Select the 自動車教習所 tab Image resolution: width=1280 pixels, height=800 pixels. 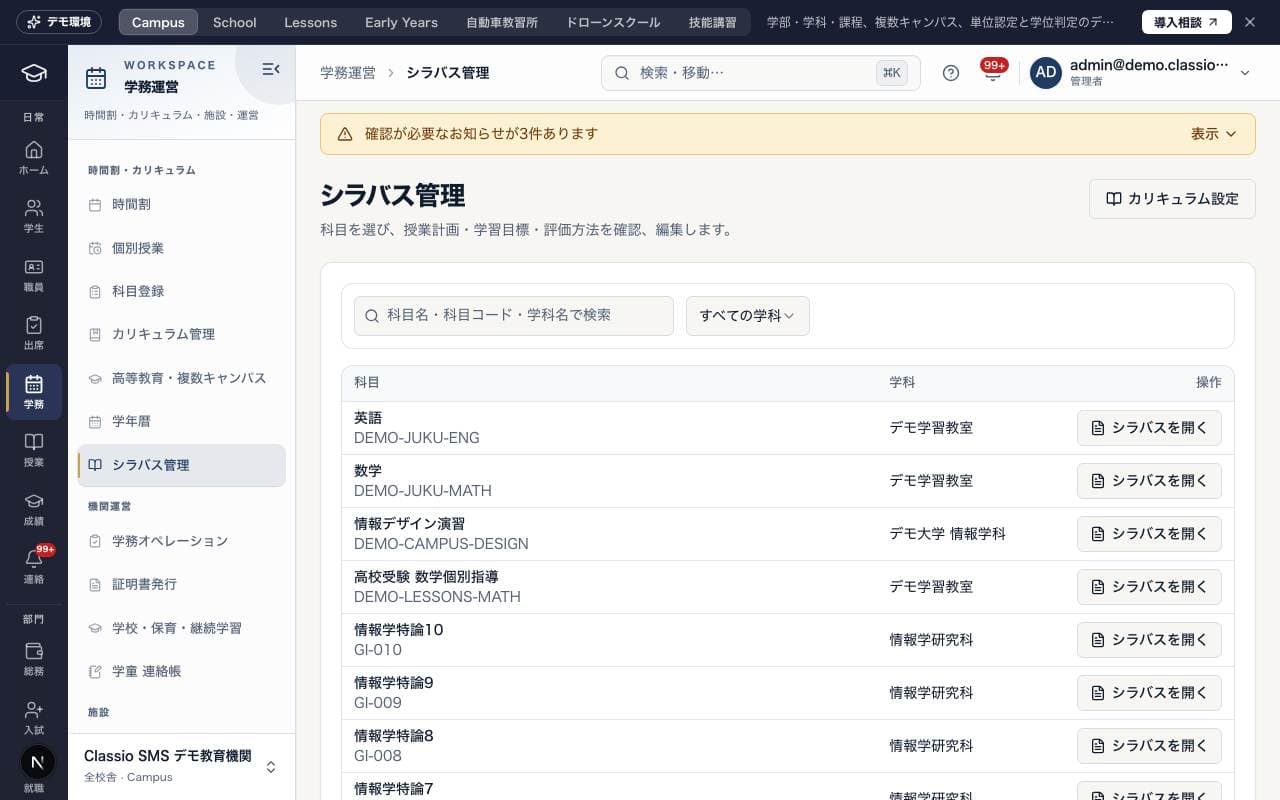point(502,22)
